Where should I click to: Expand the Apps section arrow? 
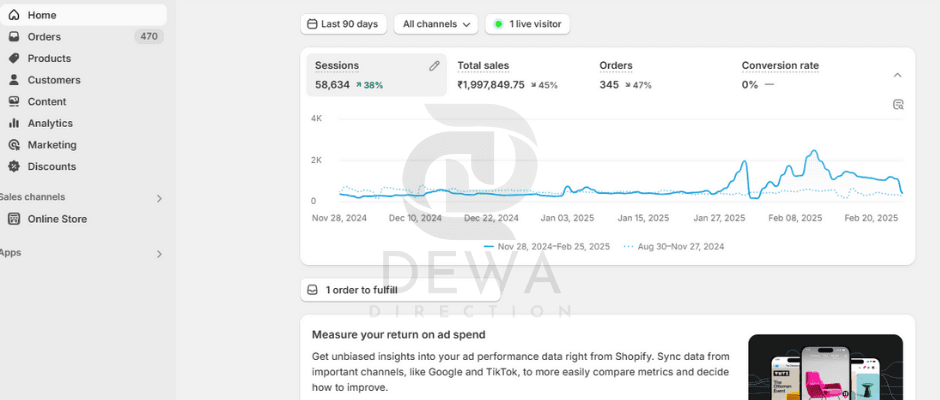tap(159, 254)
